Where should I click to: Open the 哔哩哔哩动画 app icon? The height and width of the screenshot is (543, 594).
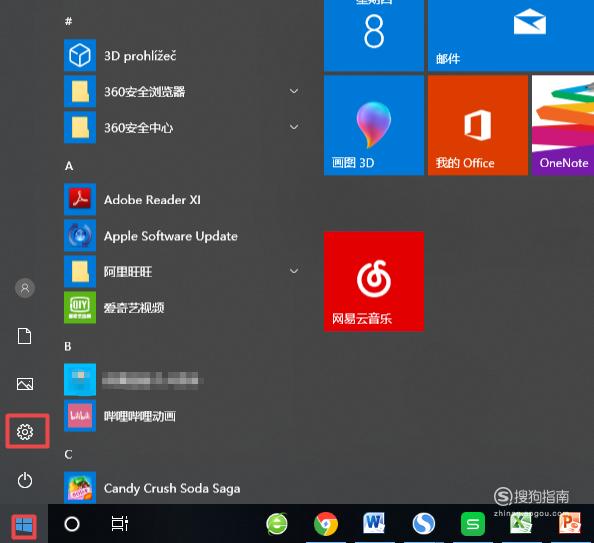(x=80, y=416)
